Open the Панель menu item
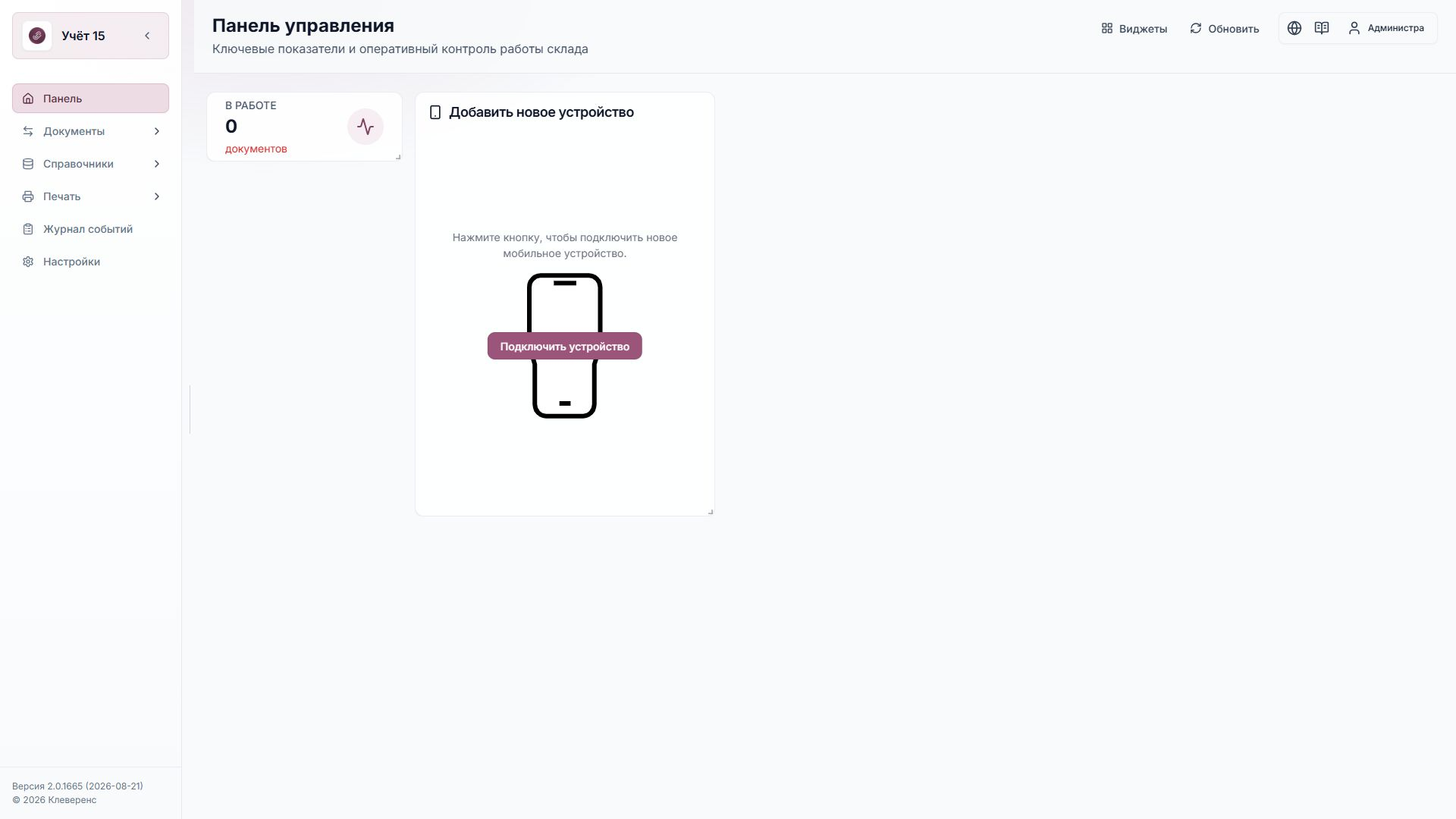 tap(90, 99)
